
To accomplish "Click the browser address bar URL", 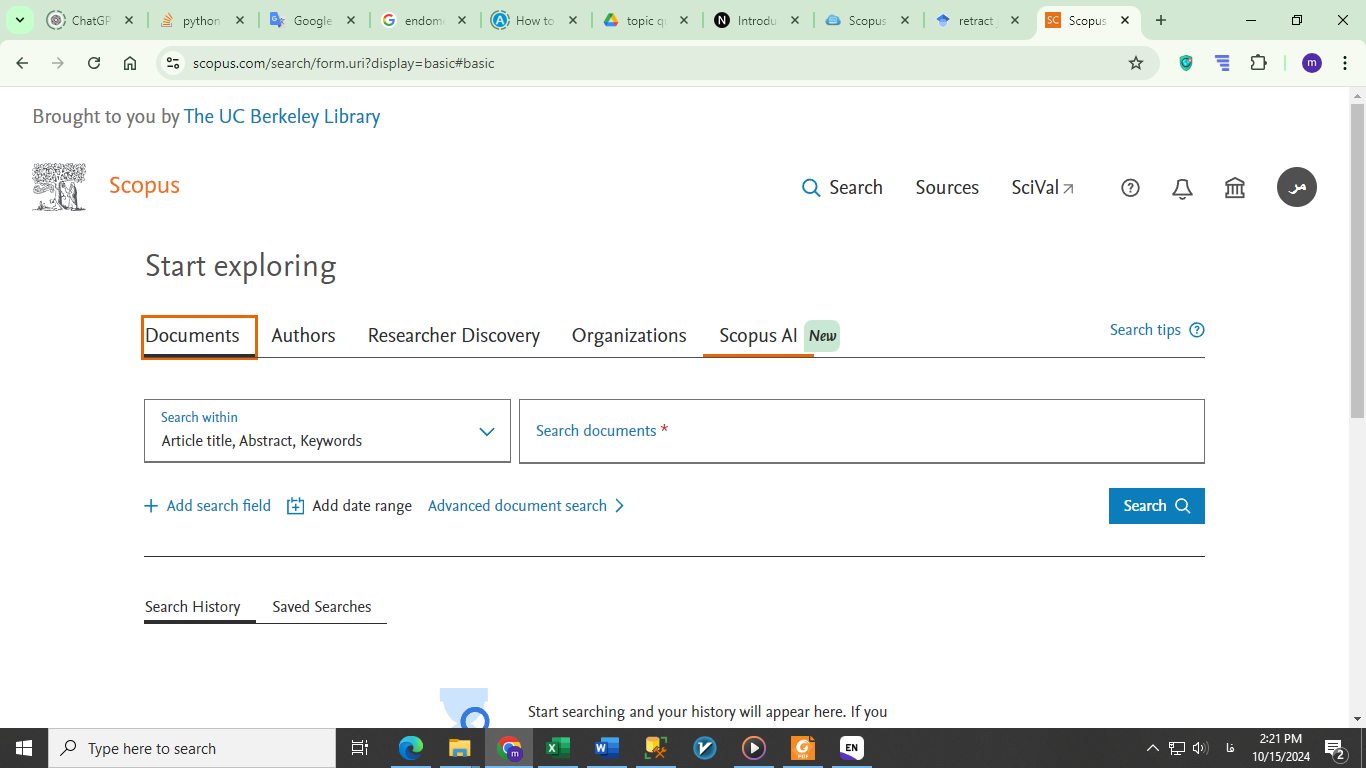I will tap(343, 63).
